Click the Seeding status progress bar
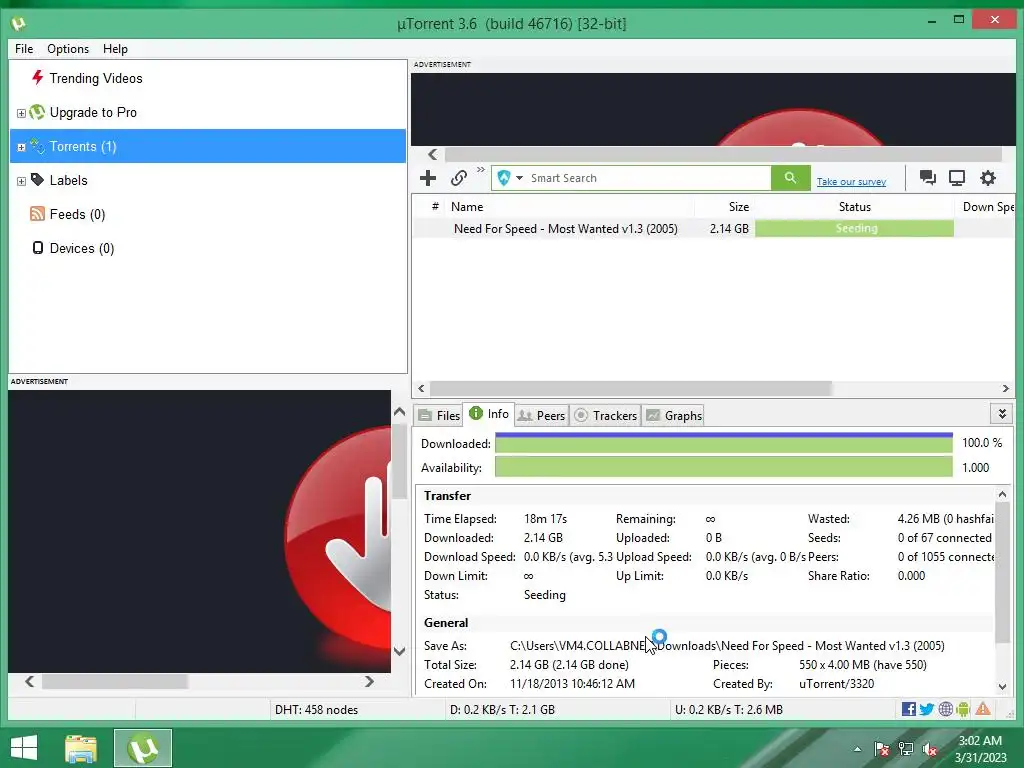 [854, 229]
